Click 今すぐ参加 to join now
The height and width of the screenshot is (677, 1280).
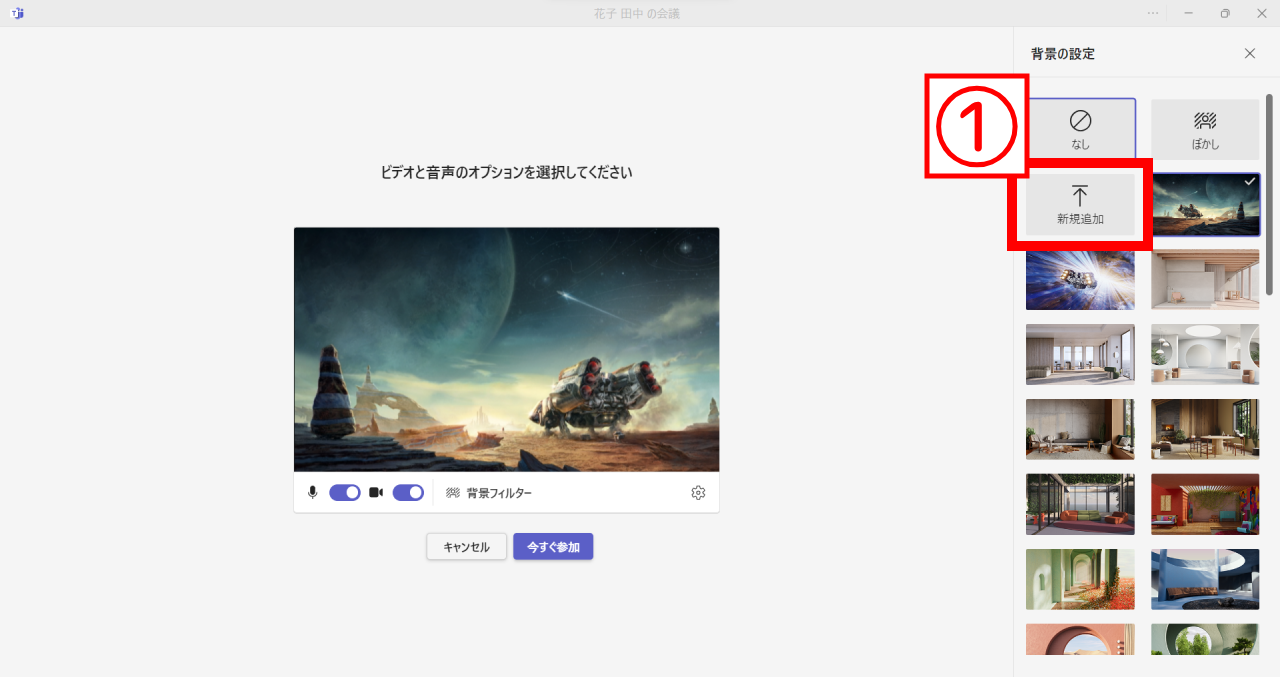[553, 547]
